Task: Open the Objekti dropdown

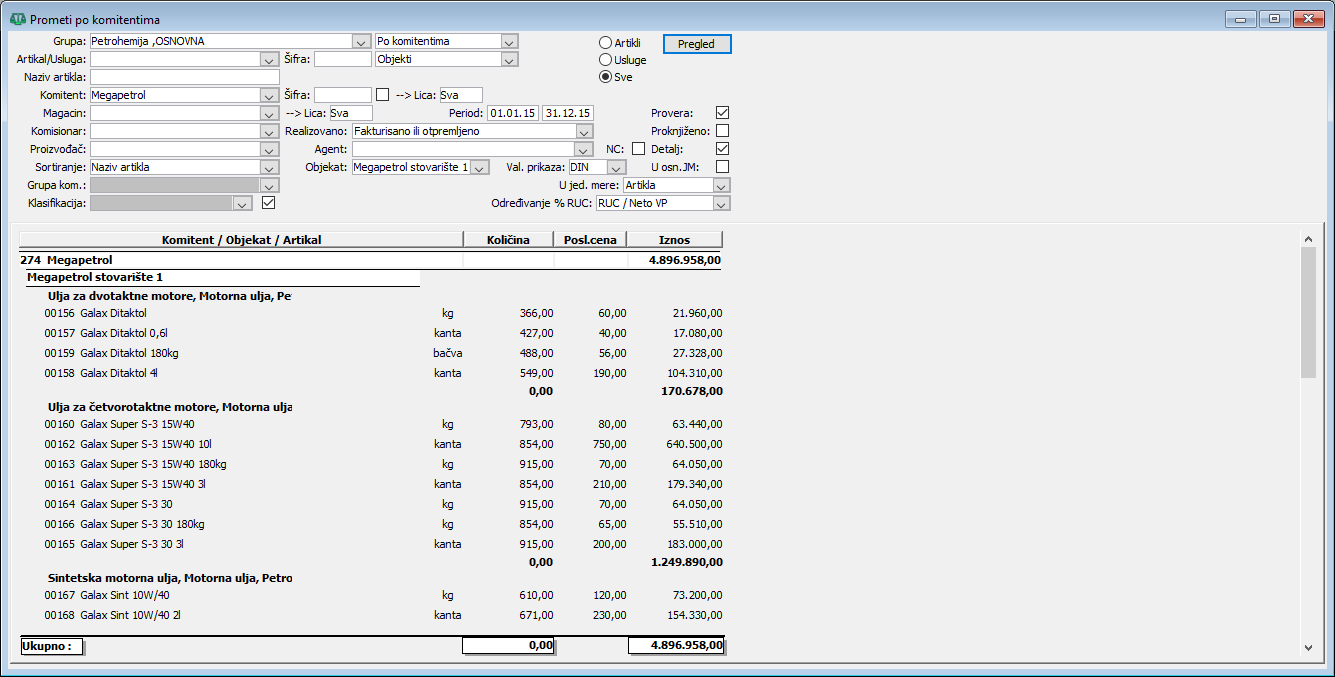Action: 510,59
